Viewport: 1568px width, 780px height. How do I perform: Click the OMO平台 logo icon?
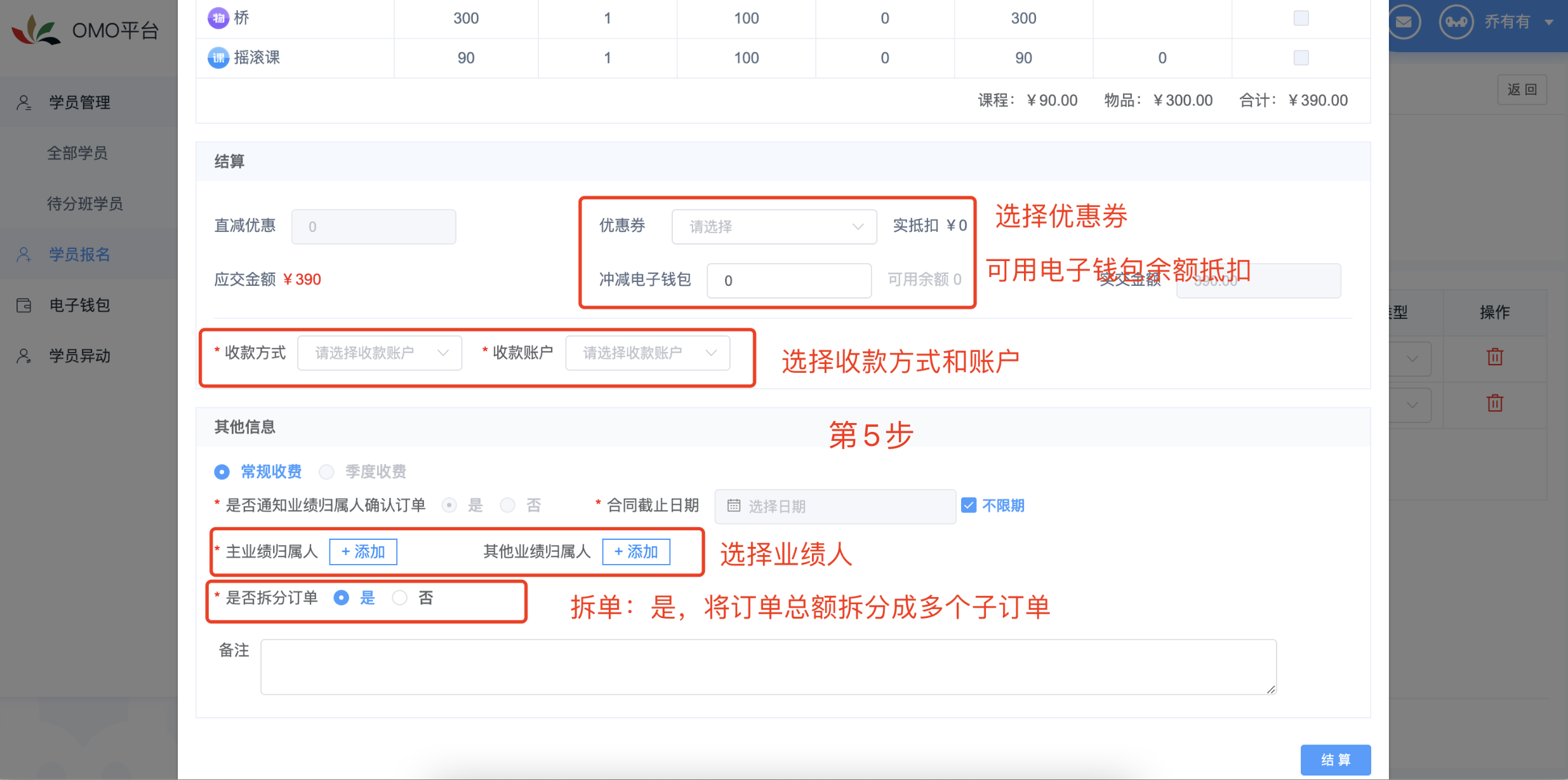(36, 30)
